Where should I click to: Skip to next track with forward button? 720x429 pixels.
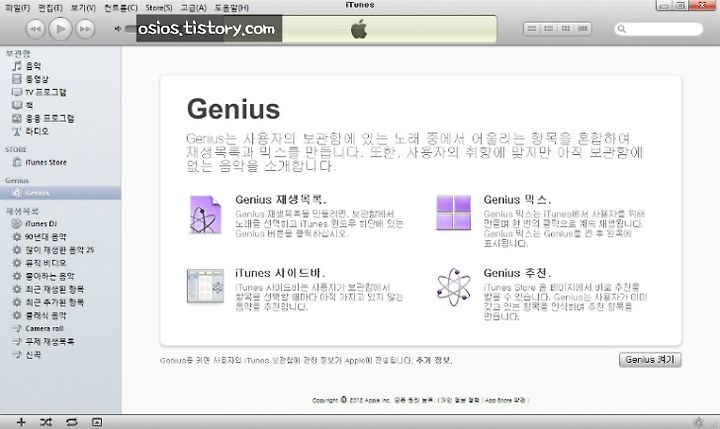(85, 29)
